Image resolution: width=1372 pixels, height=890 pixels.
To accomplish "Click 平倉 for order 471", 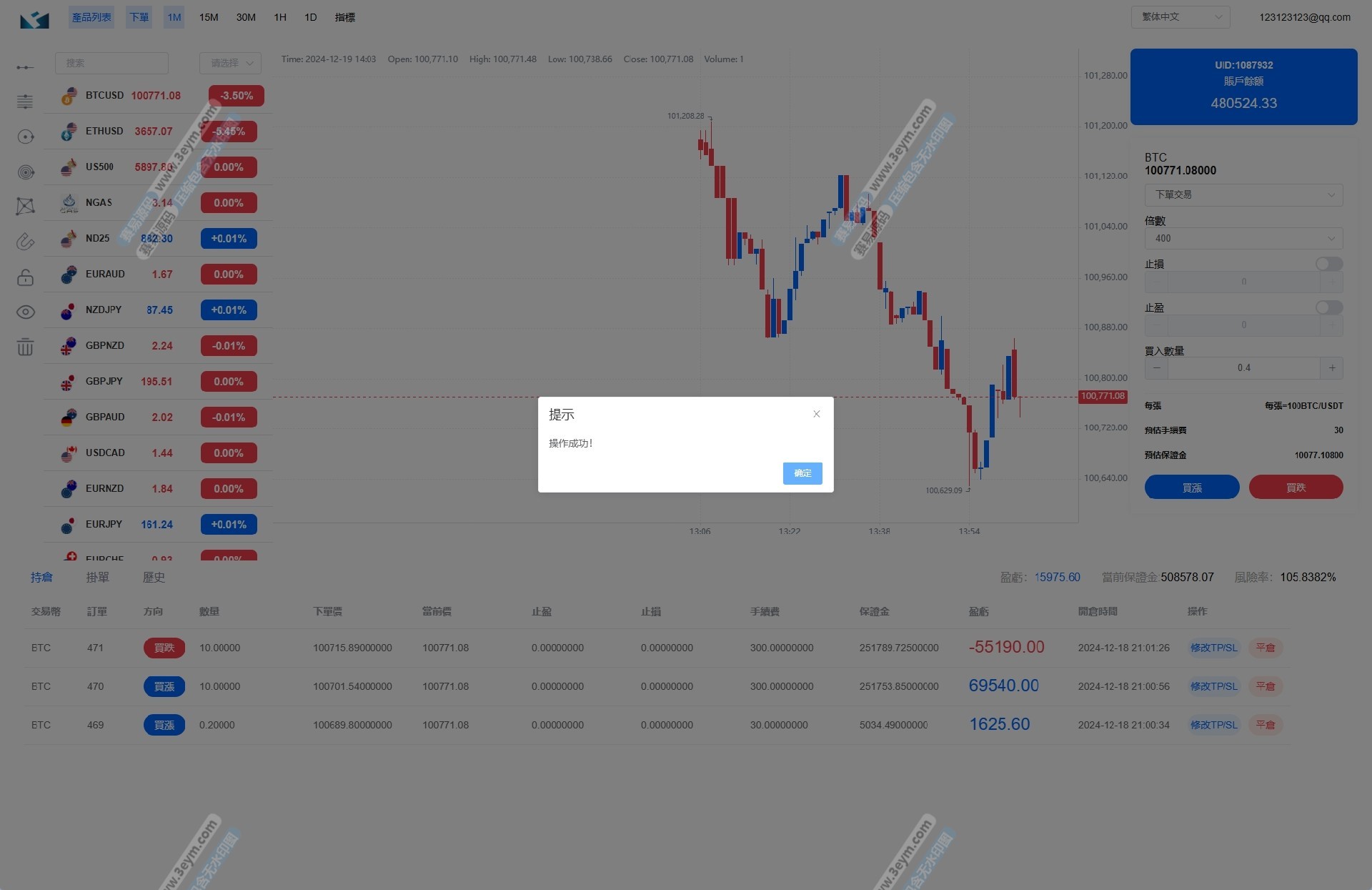I will 1265,648.
